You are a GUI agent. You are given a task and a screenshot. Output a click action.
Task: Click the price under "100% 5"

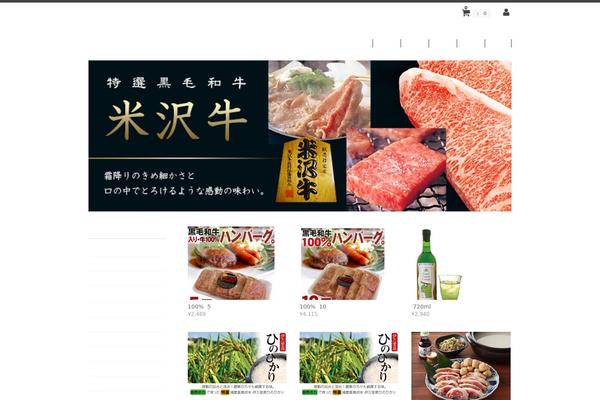(x=197, y=314)
